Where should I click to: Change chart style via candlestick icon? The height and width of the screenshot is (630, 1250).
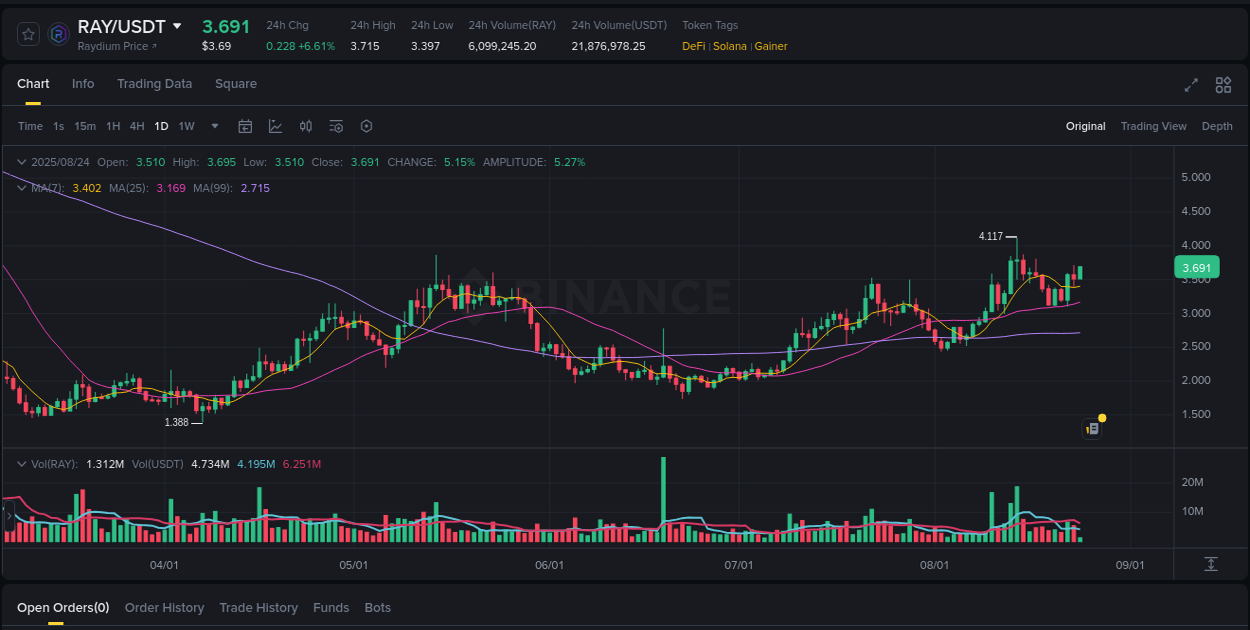coord(306,126)
